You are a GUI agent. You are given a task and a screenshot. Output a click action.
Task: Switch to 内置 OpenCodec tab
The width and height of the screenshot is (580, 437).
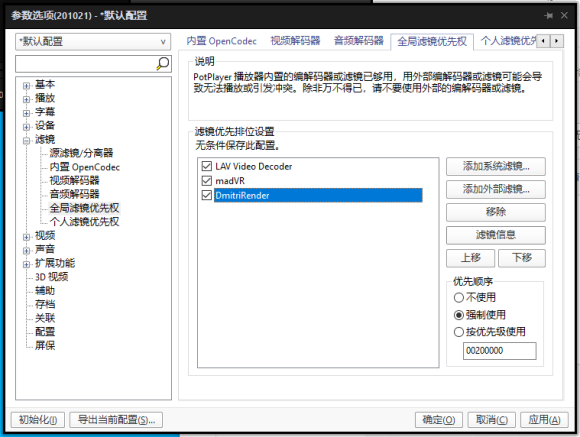(x=221, y=41)
